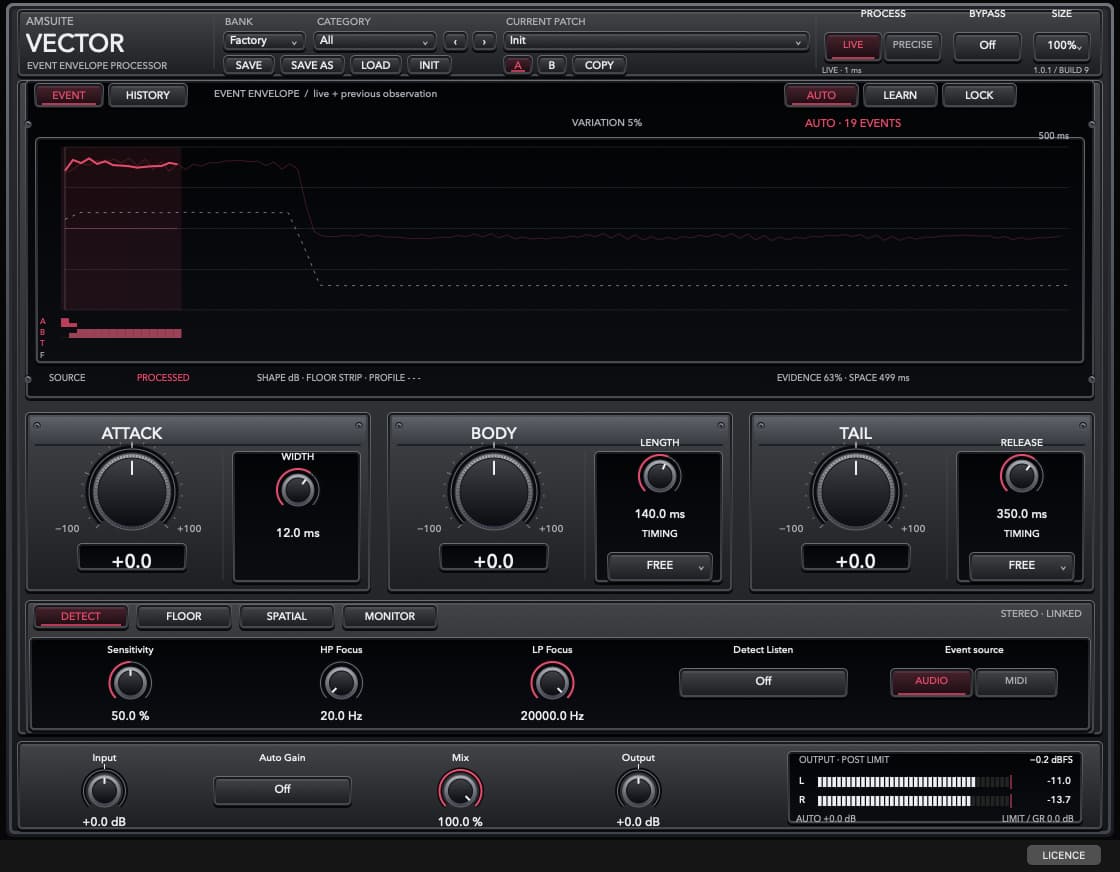Click the Input gain knob

click(x=104, y=791)
